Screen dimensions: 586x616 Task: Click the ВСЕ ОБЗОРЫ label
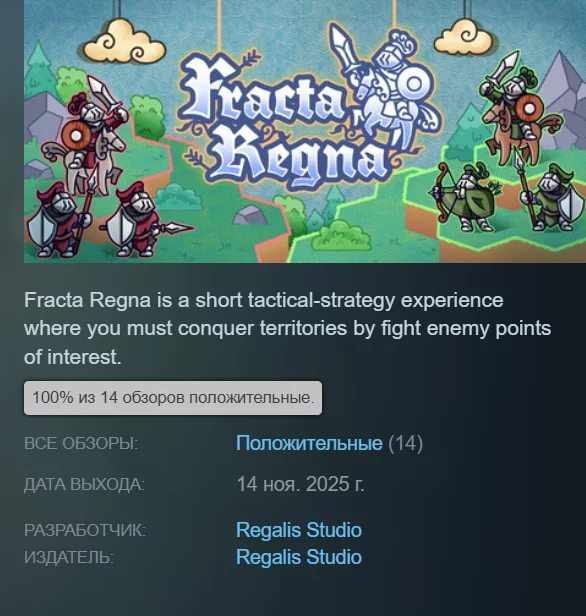[x=81, y=444]
